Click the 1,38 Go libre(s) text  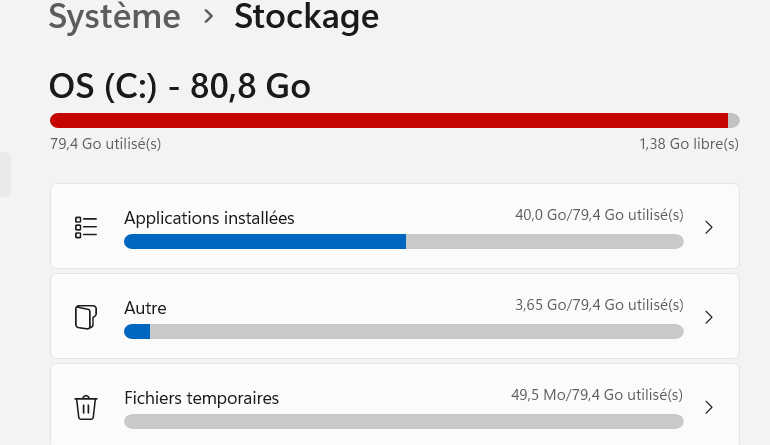point(688,144)
